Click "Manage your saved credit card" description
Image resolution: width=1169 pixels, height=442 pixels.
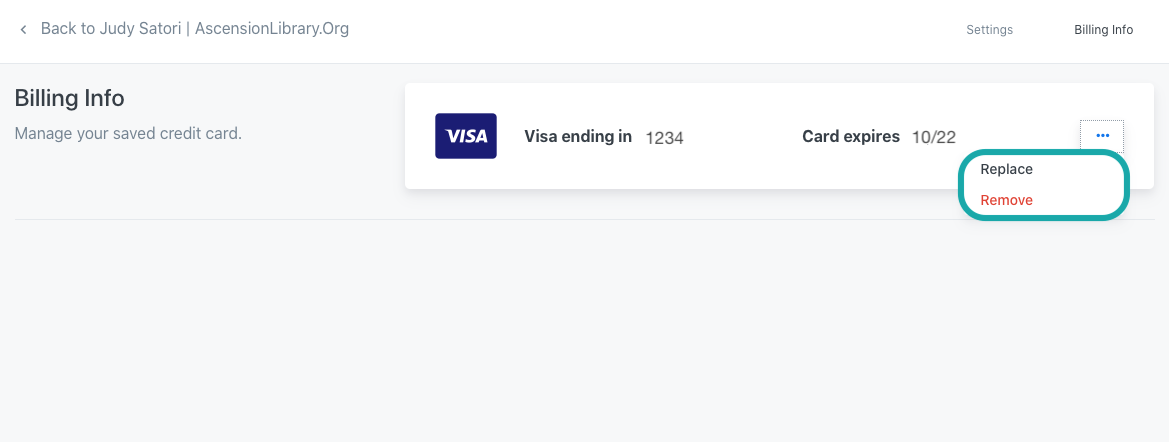(x=128, y=133)
